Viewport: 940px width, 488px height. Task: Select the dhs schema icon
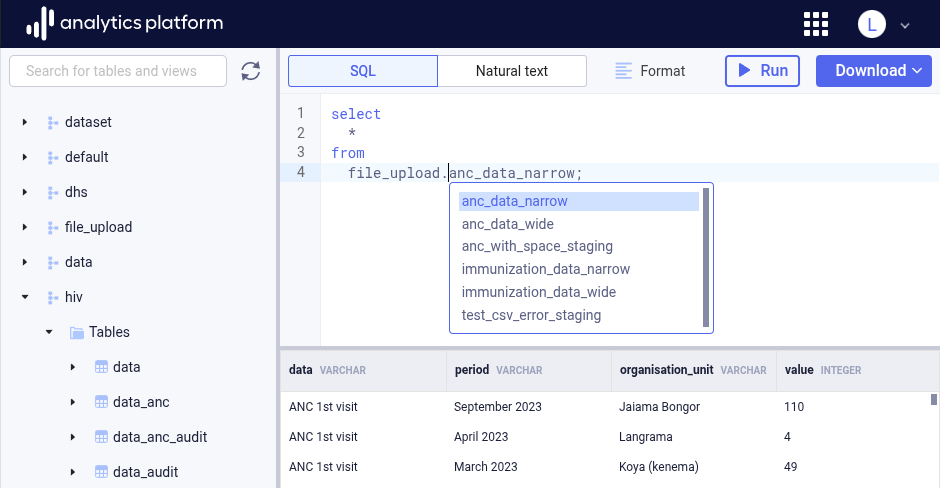click(53, 192)
